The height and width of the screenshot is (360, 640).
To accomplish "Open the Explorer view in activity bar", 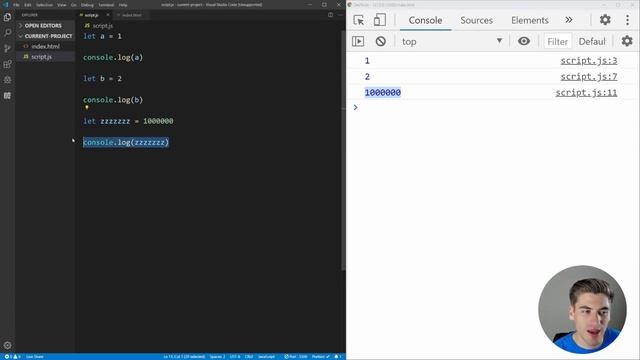I will click(x=7, y=17).
